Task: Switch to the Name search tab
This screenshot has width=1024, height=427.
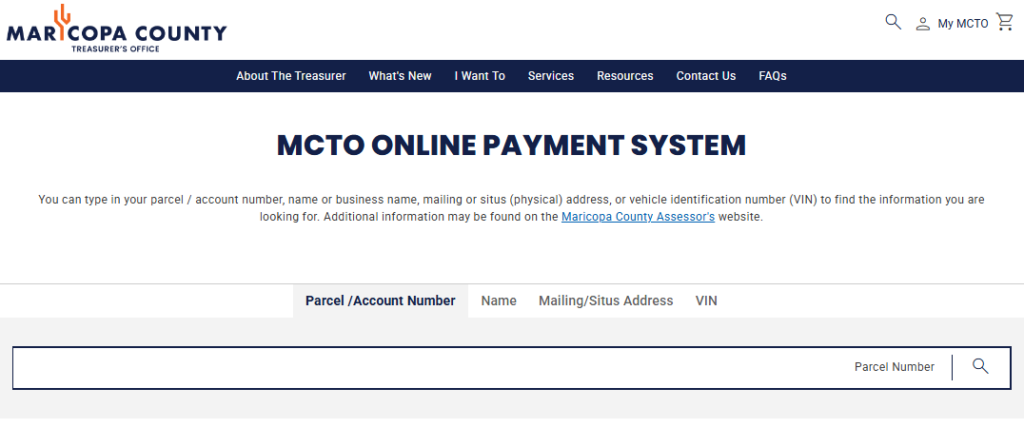Action: click(499, 301)
